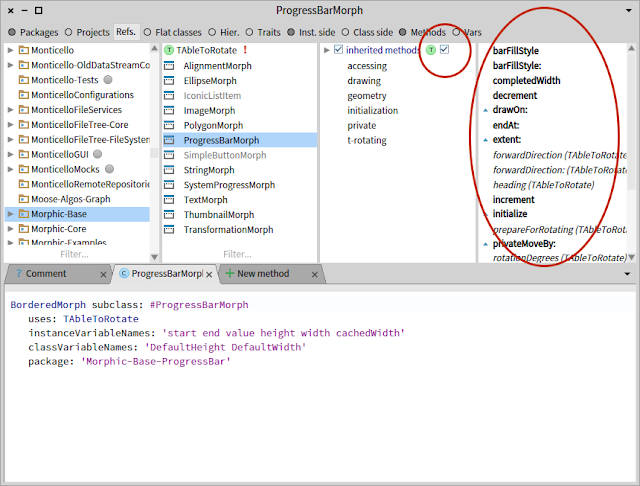Select the Packages radio button
Image resolution: width=640 pixels, height=486 pixels.
point(12,32)
